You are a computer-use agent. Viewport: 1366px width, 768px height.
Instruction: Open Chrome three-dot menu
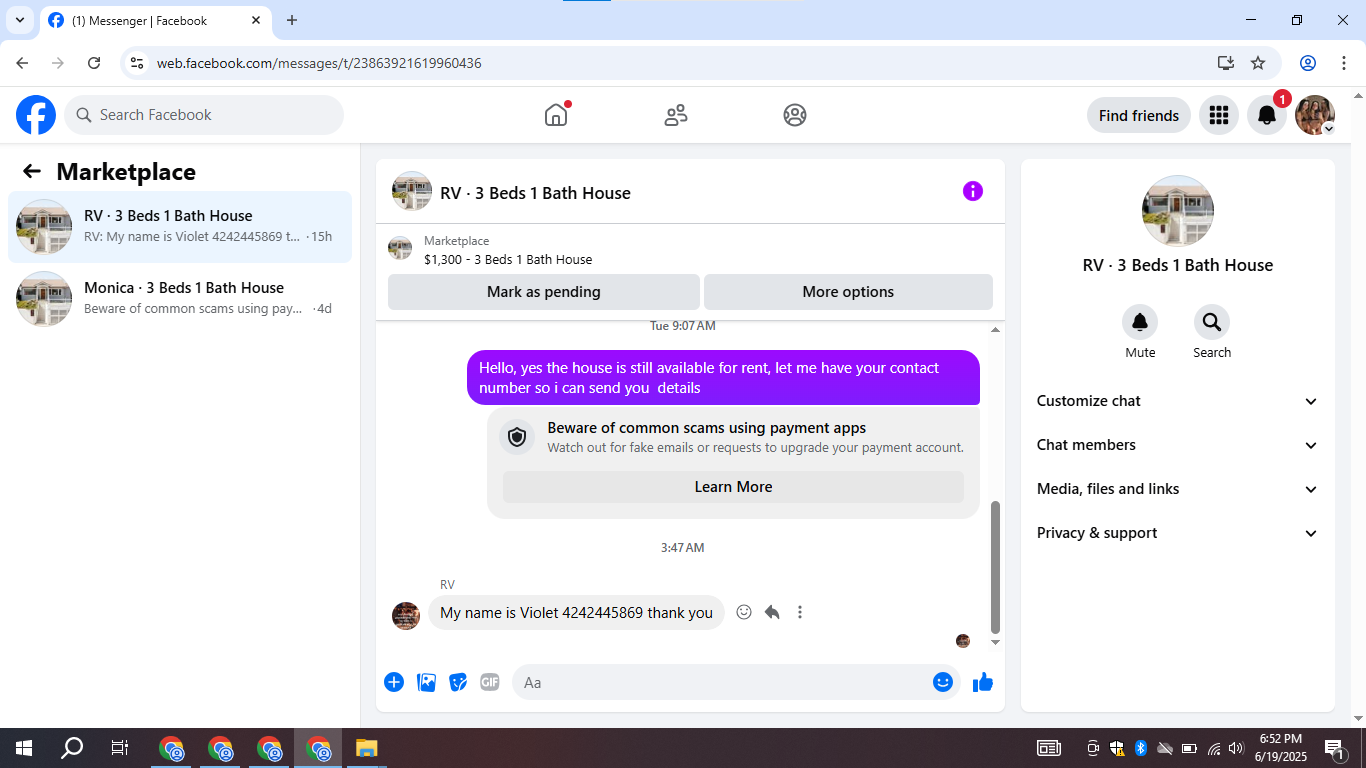coord(1344,63)
